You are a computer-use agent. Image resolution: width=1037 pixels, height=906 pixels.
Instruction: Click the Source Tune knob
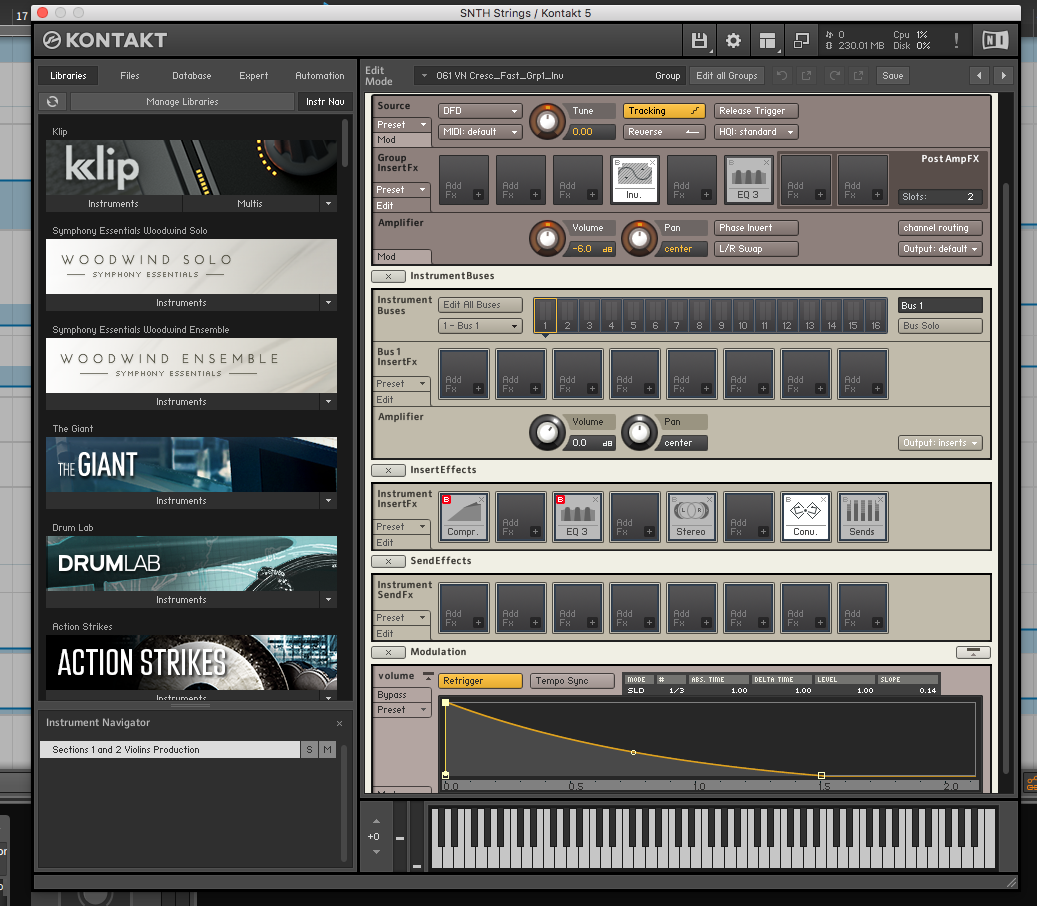547,122
